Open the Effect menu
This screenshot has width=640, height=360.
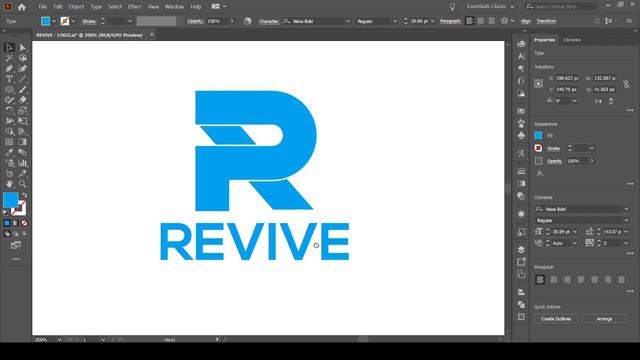(x=134, y=7)
